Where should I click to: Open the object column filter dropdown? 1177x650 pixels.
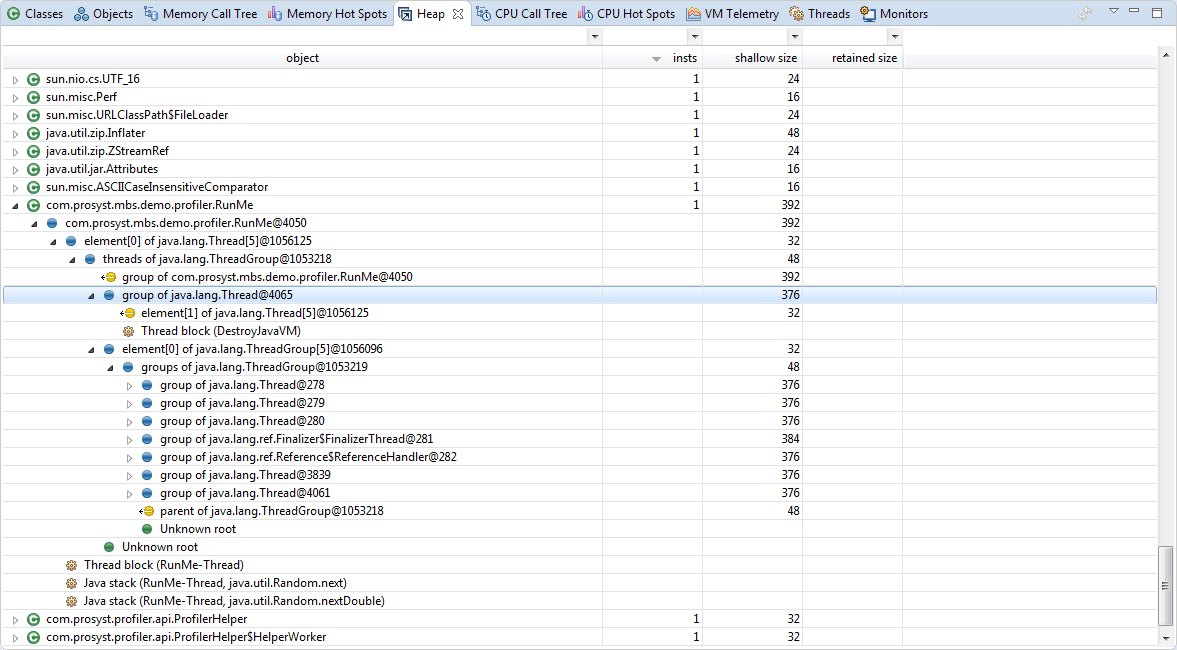(x=594, y=36)
